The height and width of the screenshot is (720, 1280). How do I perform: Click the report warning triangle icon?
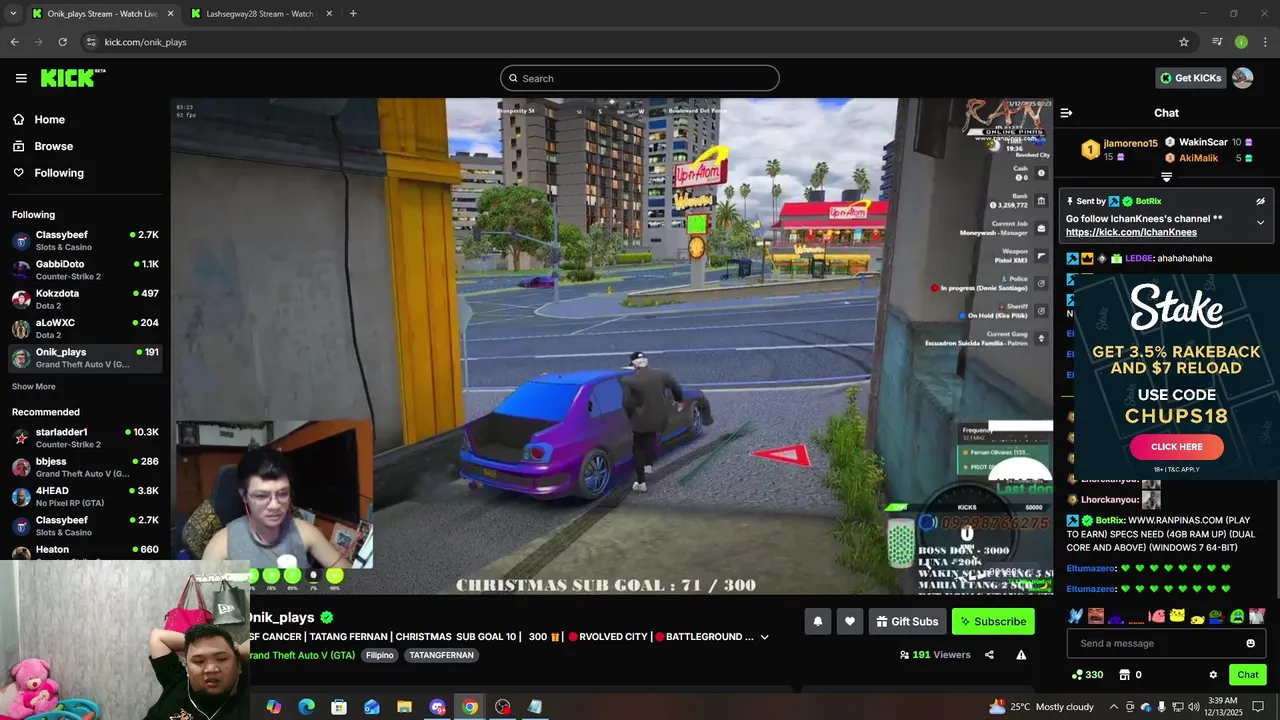1021,655
